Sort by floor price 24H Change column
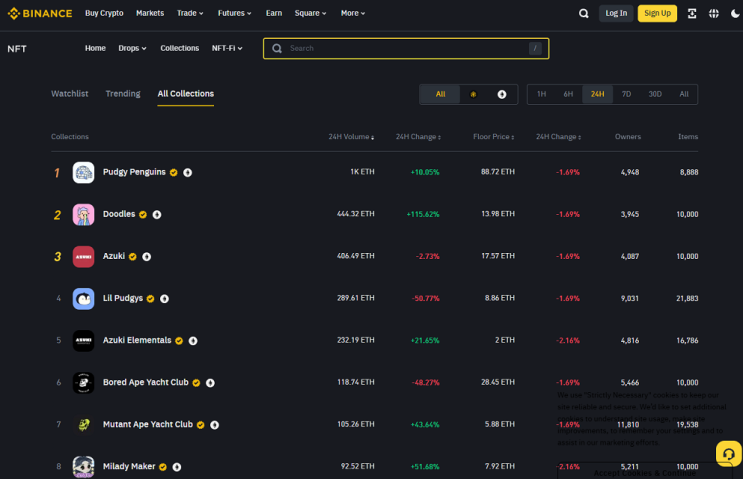The image size is (743, 479). (558, 137)
